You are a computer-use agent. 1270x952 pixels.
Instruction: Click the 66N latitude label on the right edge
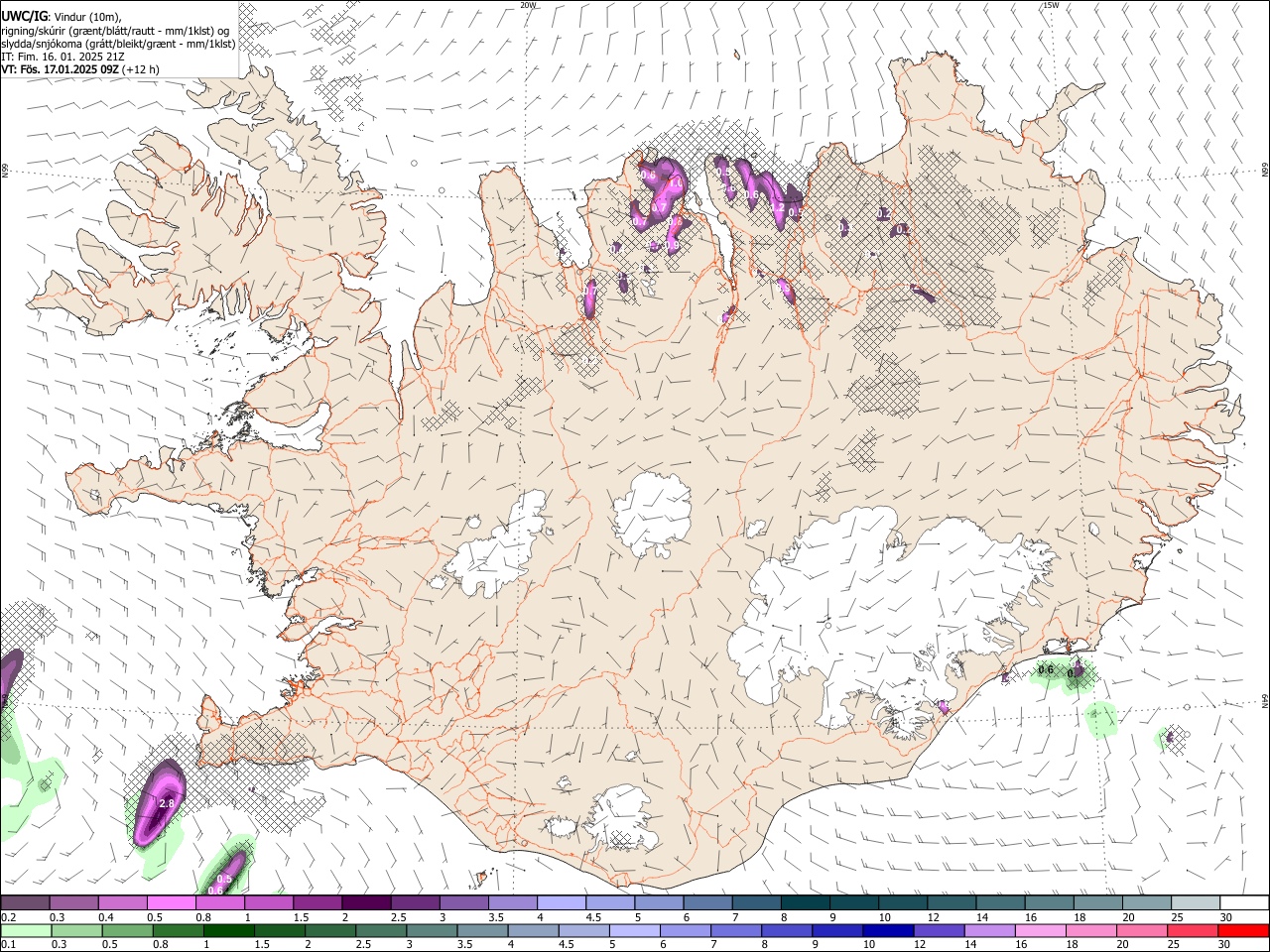coord(1265,169)
